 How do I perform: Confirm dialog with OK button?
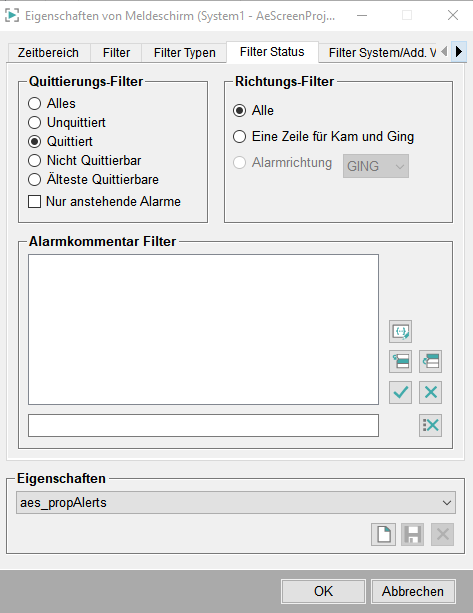323,591
